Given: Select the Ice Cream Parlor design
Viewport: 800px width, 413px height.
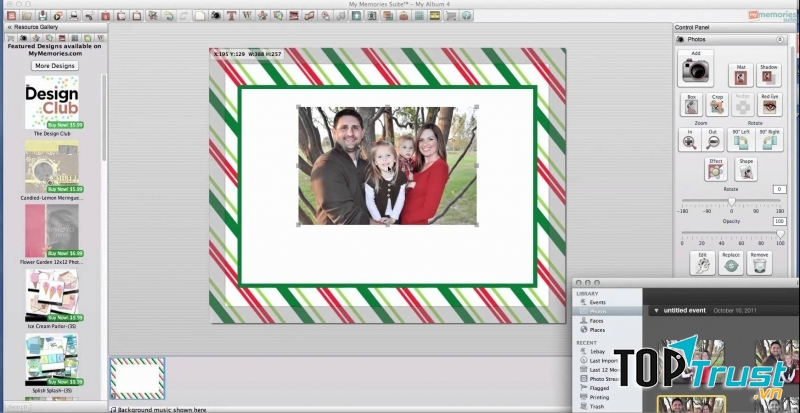Looking at the screenshot, I should point(52,295).
